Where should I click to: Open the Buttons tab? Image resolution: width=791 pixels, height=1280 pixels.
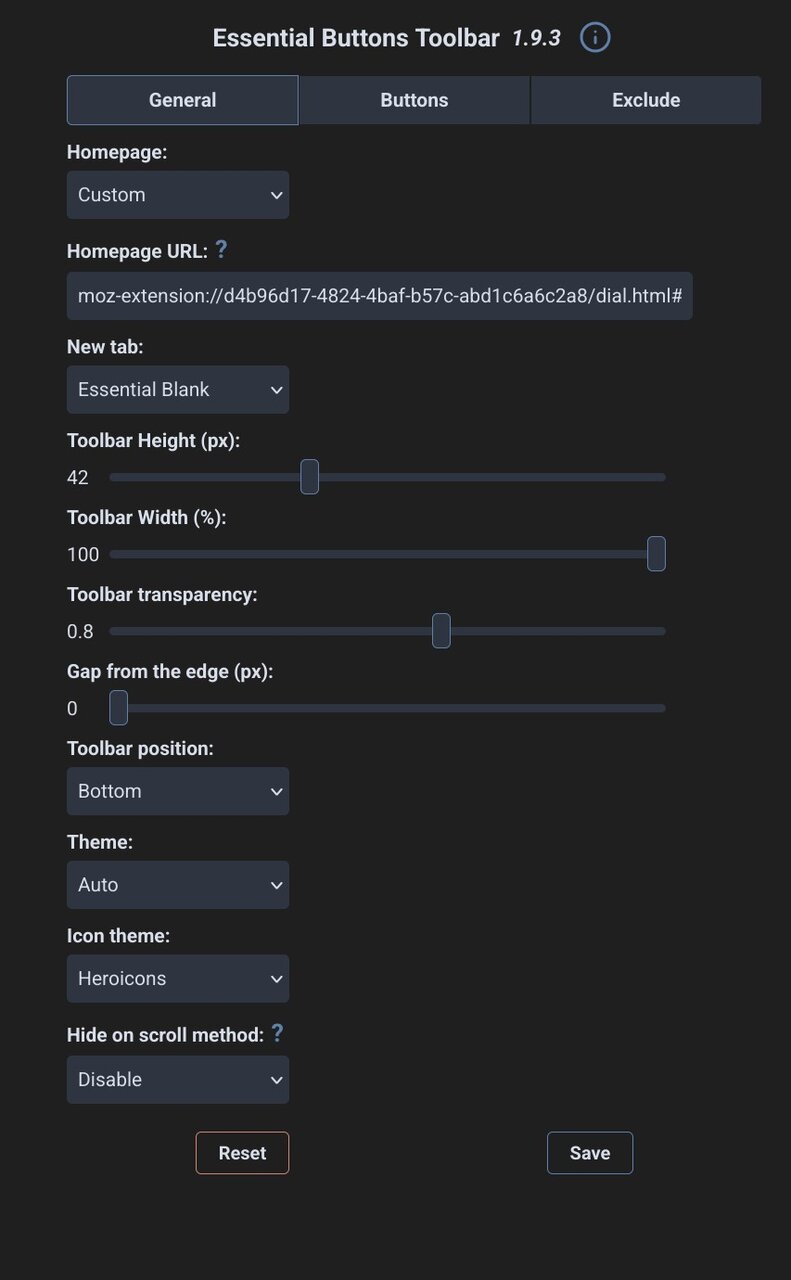click(414, 100)
